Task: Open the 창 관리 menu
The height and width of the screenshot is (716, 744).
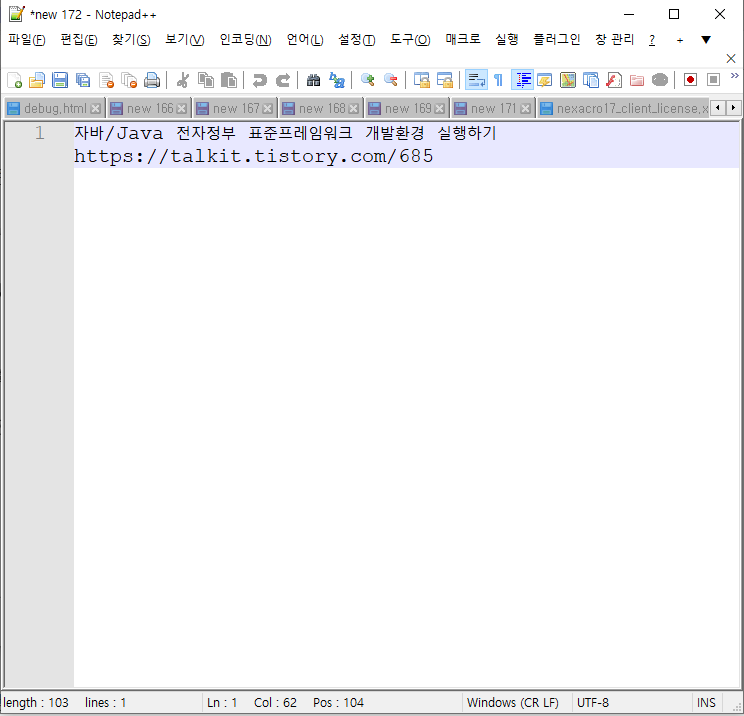Action: pyautogui.click(x=614, y=39)
